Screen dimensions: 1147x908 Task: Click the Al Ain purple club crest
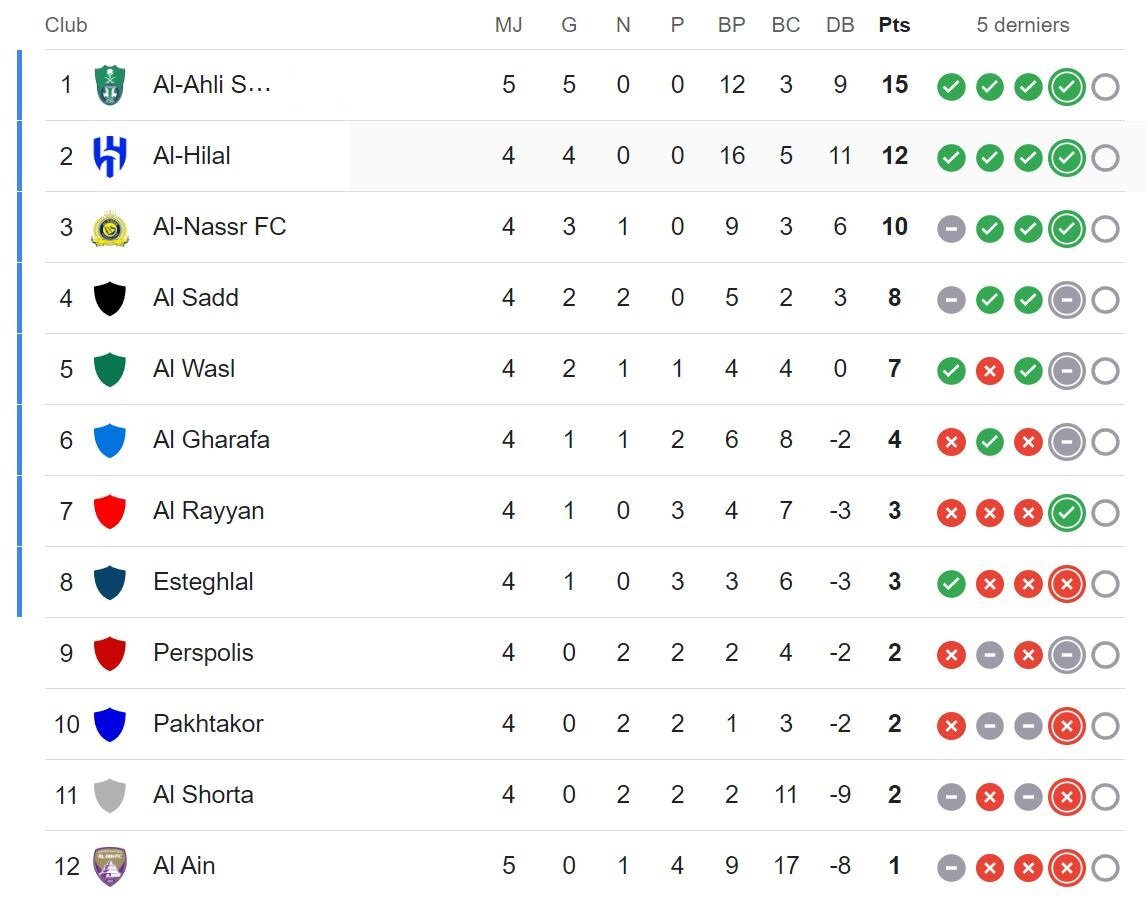[x=109, y=866]
